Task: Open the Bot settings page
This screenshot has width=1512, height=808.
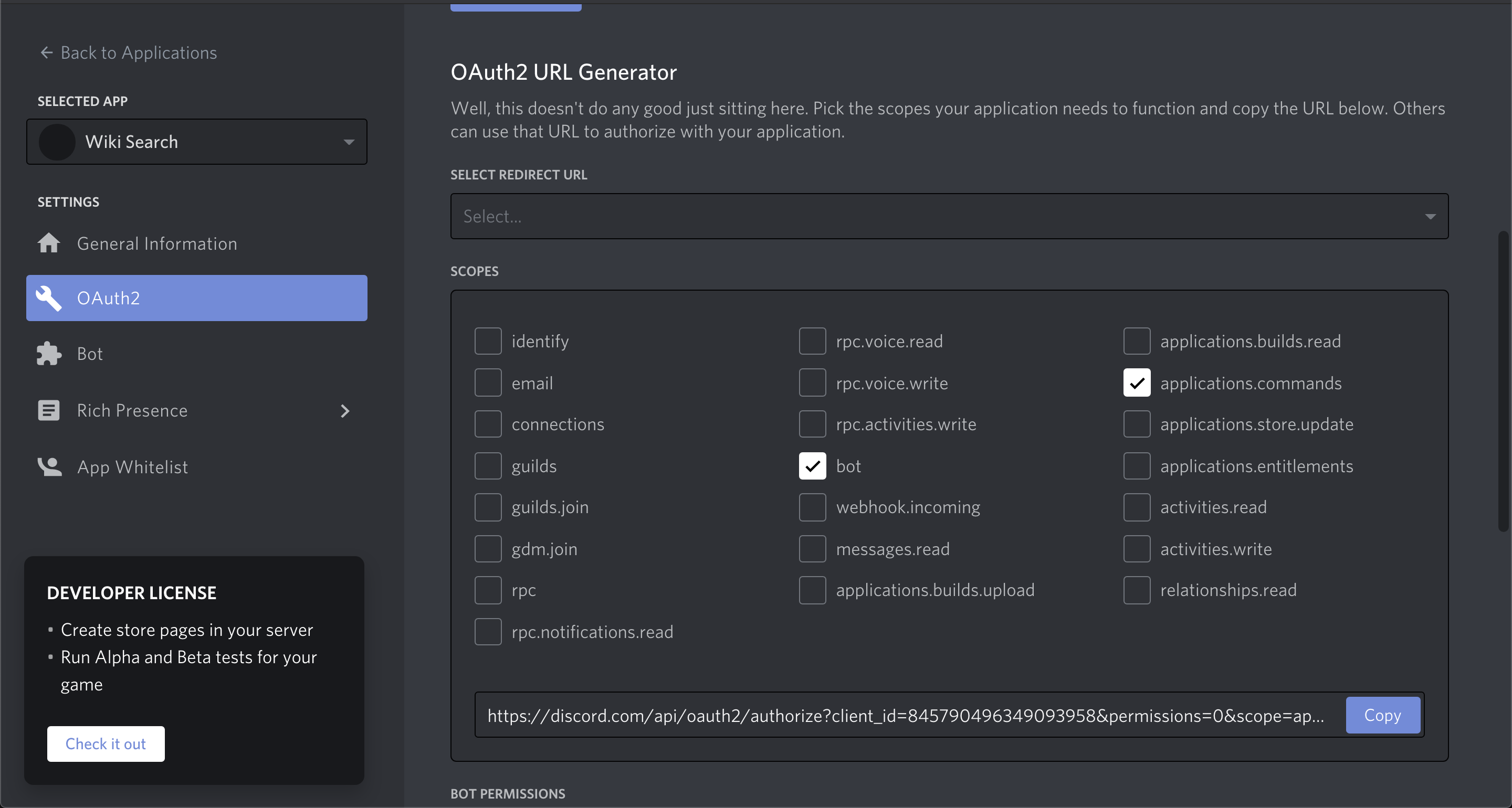Action: point(90,354)
